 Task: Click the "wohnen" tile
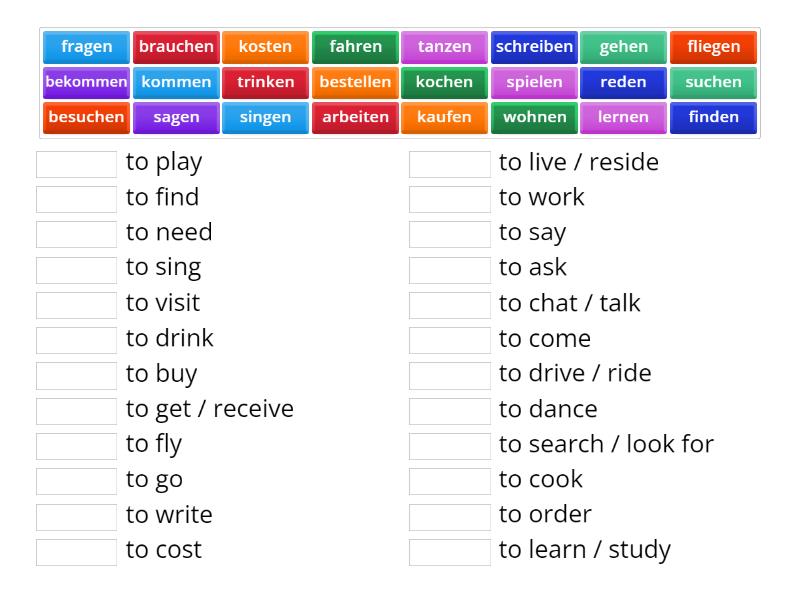[534, 117]
